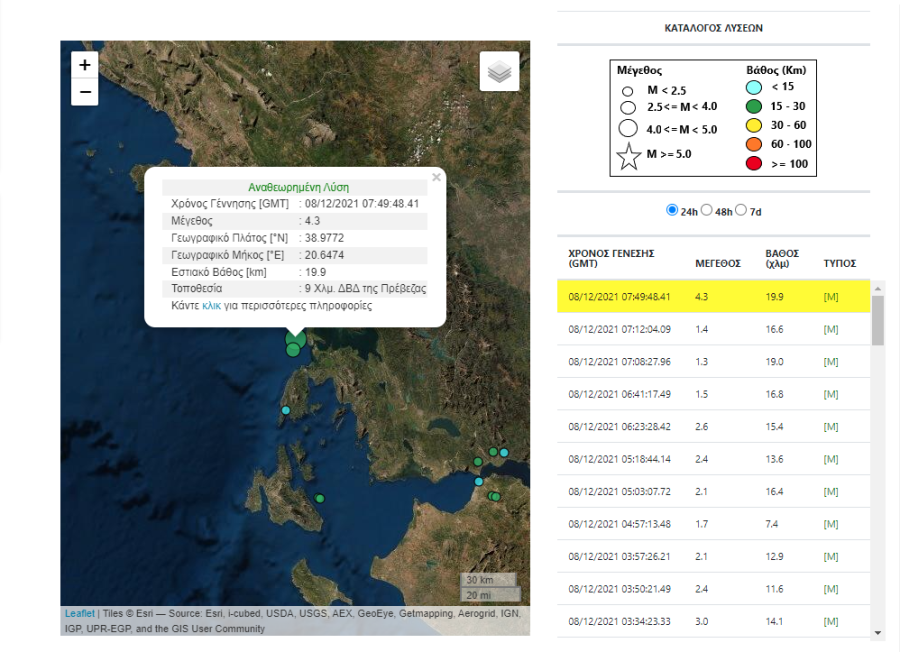Follow the 'κλικ' link for more information

tap(211, 306)
